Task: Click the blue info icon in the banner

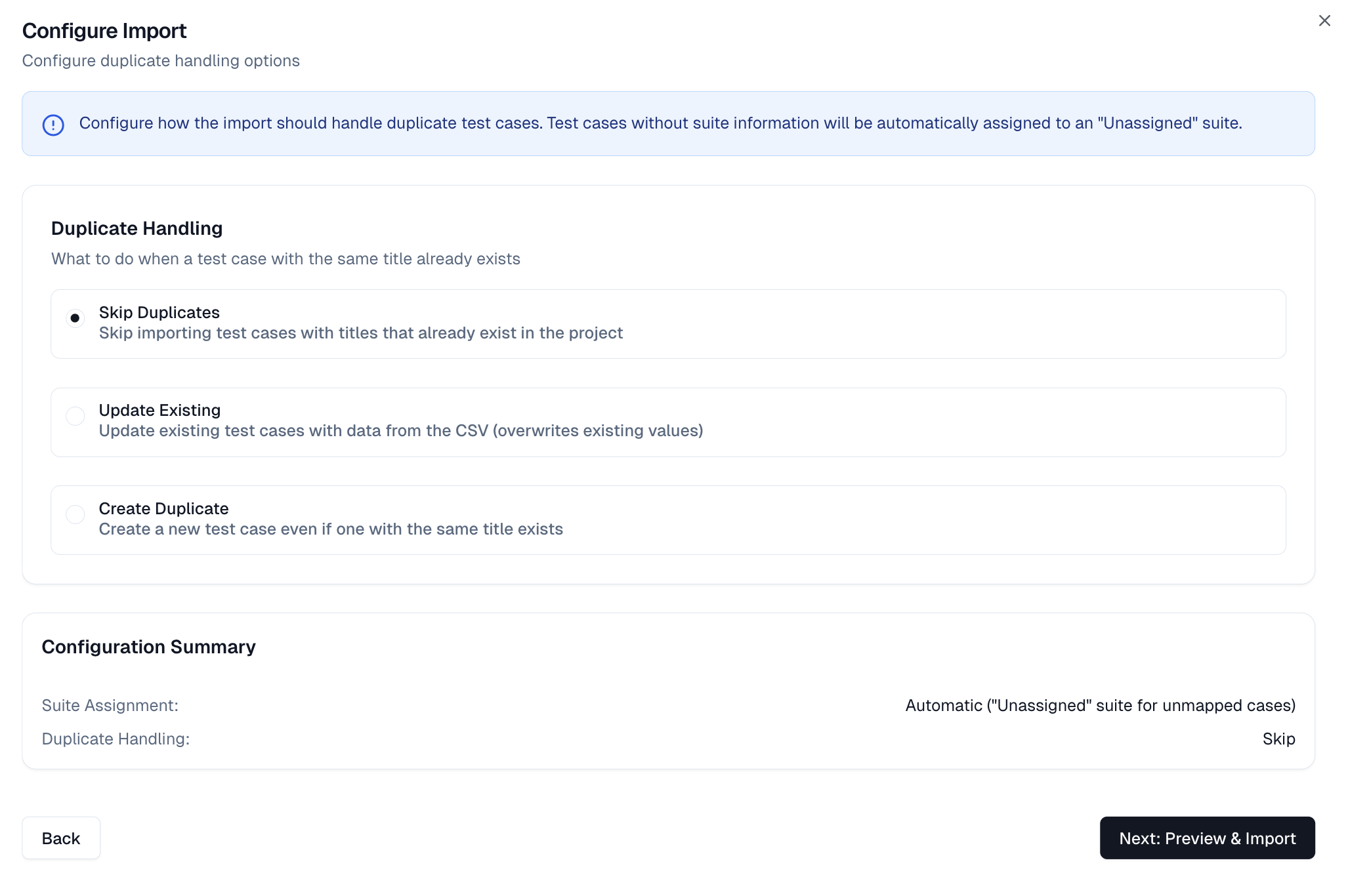Action: (54, 124)
